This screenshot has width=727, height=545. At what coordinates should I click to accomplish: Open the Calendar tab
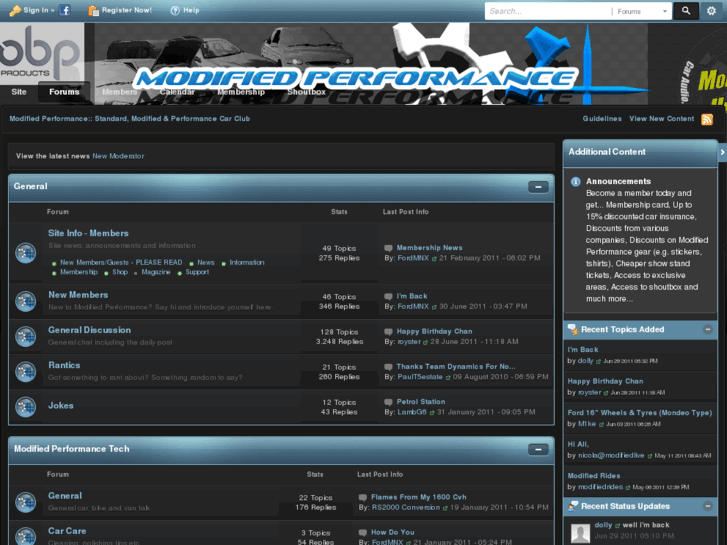[x=177, y=92]
